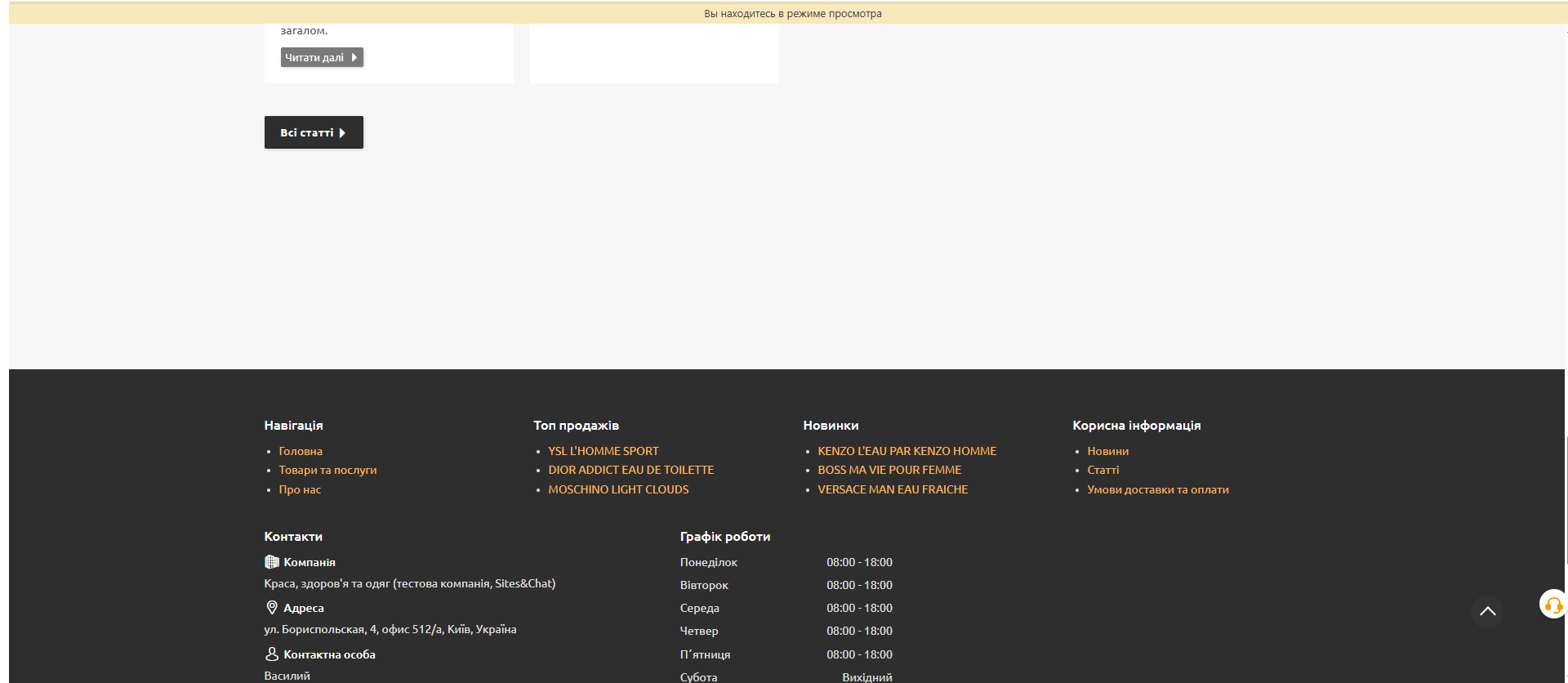Screen dimensions: 1568x683
Task: Open the 'Статті' articles link
Action: [x=1102, y=470]
